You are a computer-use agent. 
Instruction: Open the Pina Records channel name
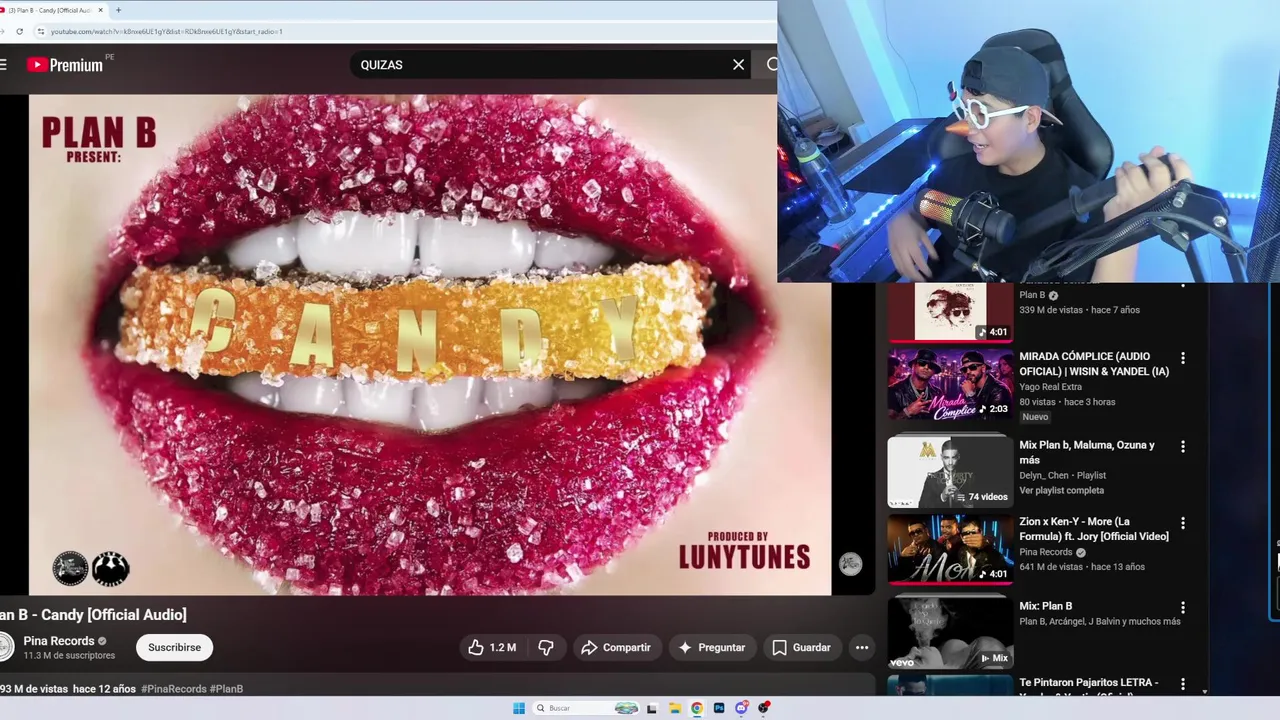coord(59,641)
